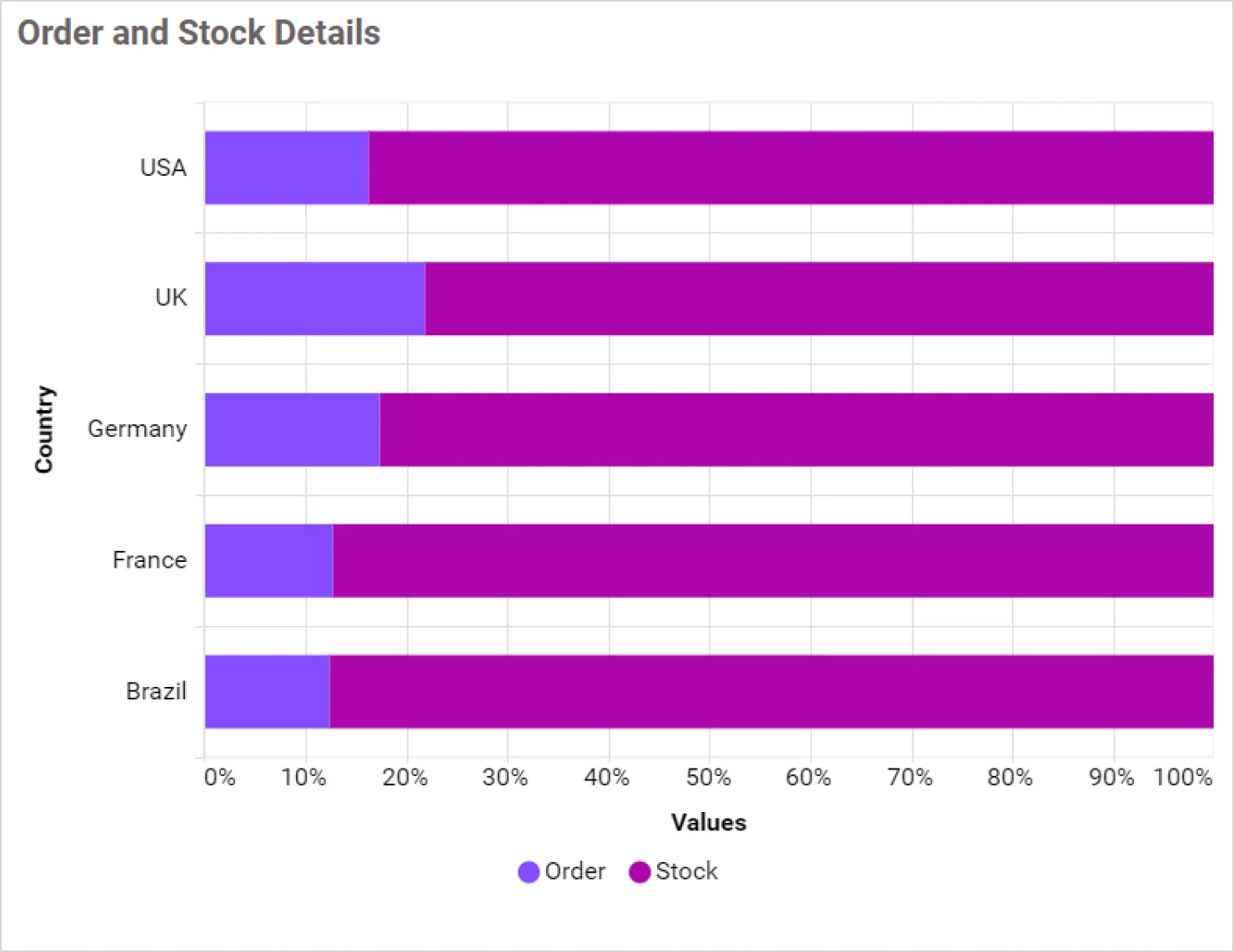Click the Values axis title
The image size is (1234, 952).
(709, 823)
